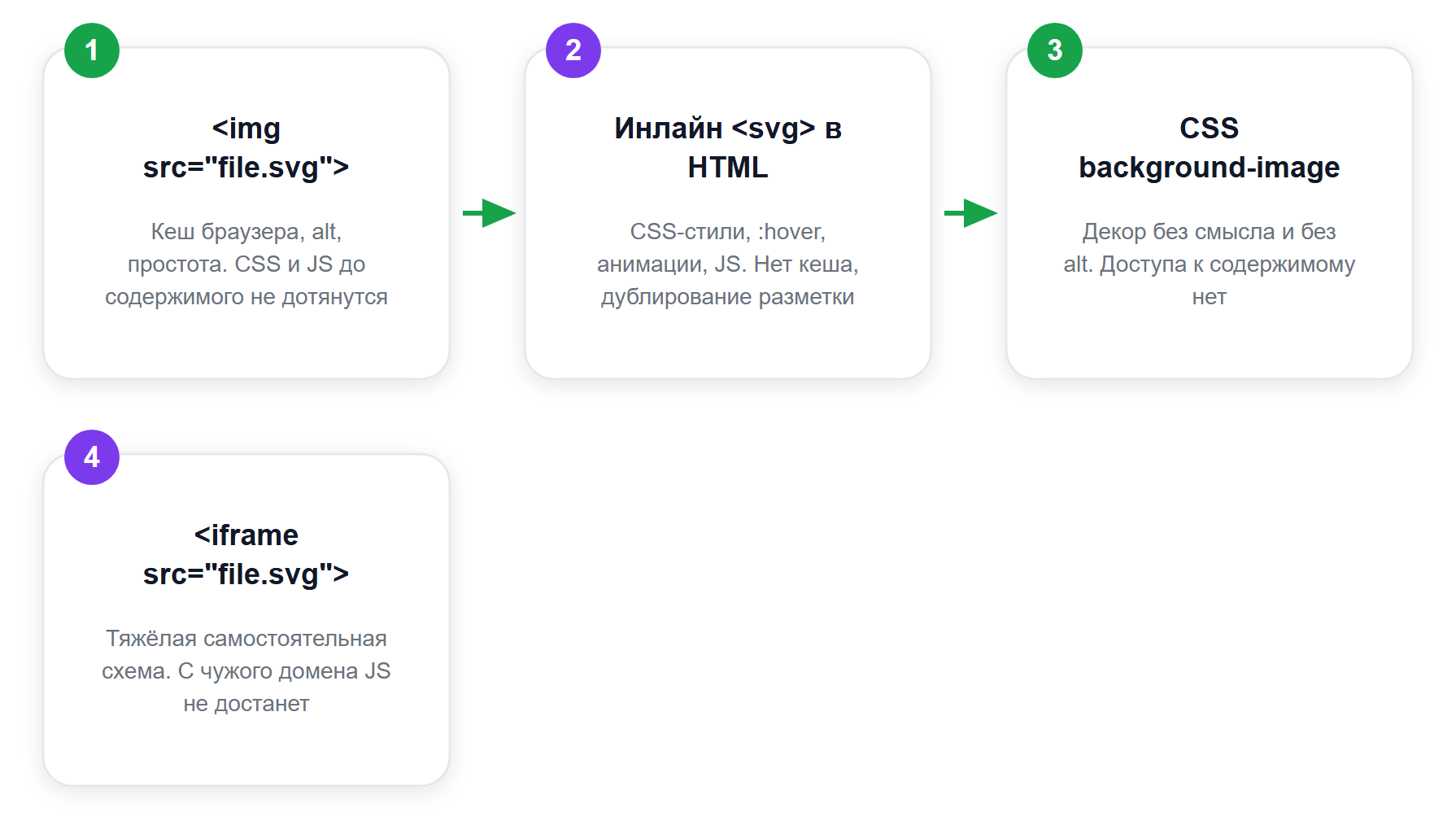Viewport: 1456px width, 834px height.
Task: Click the green number 3 badge
Action: (1055, 50)
